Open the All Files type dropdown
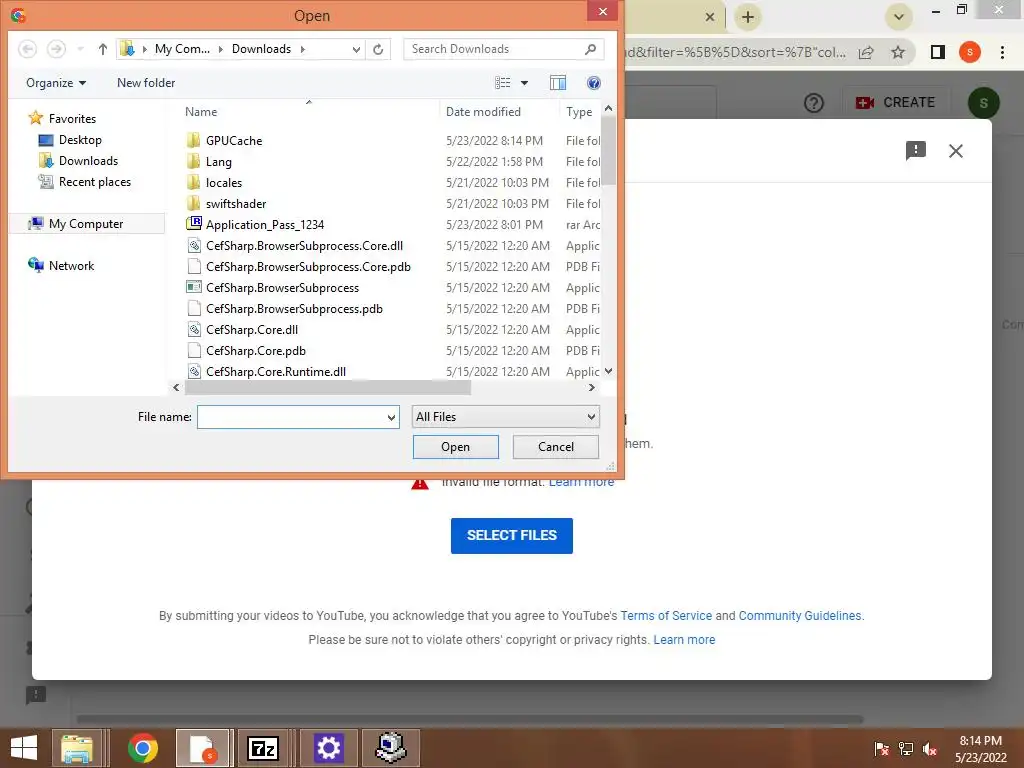The width and height of the screenshot is (1024, 768). pyautogui.click(x=505, y=417)
